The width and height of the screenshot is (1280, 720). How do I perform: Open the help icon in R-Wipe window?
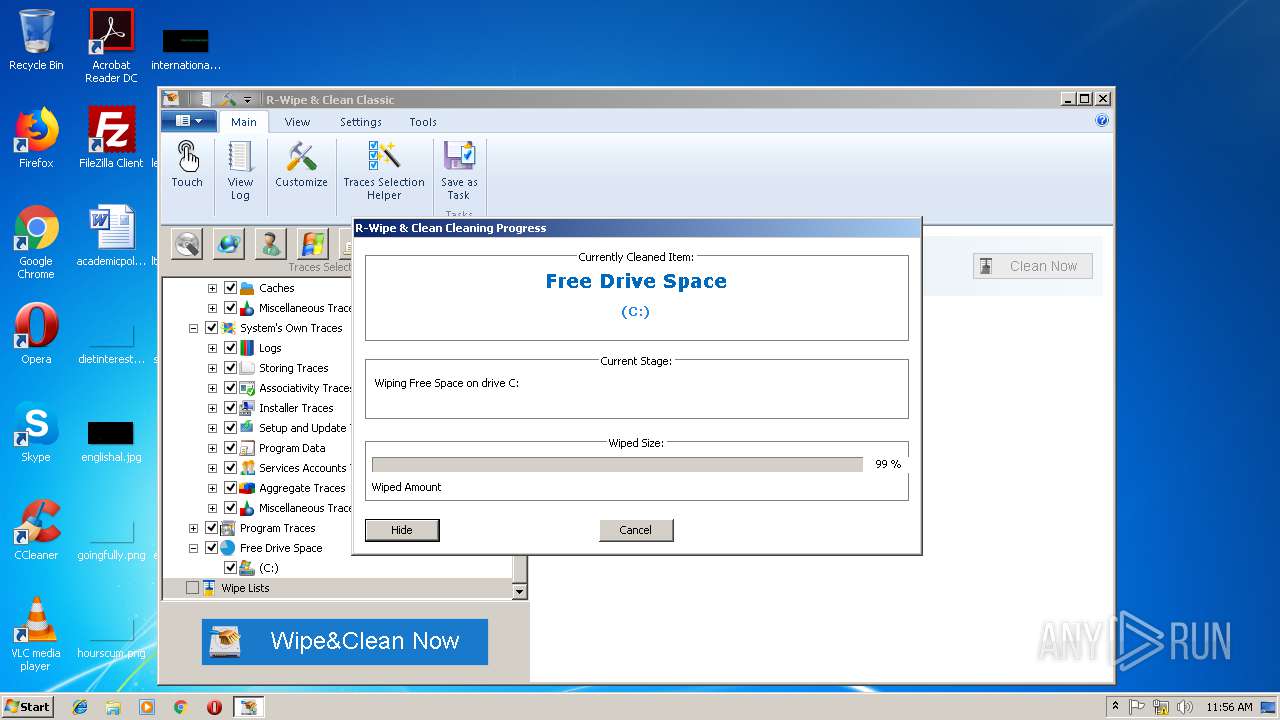1102,120
